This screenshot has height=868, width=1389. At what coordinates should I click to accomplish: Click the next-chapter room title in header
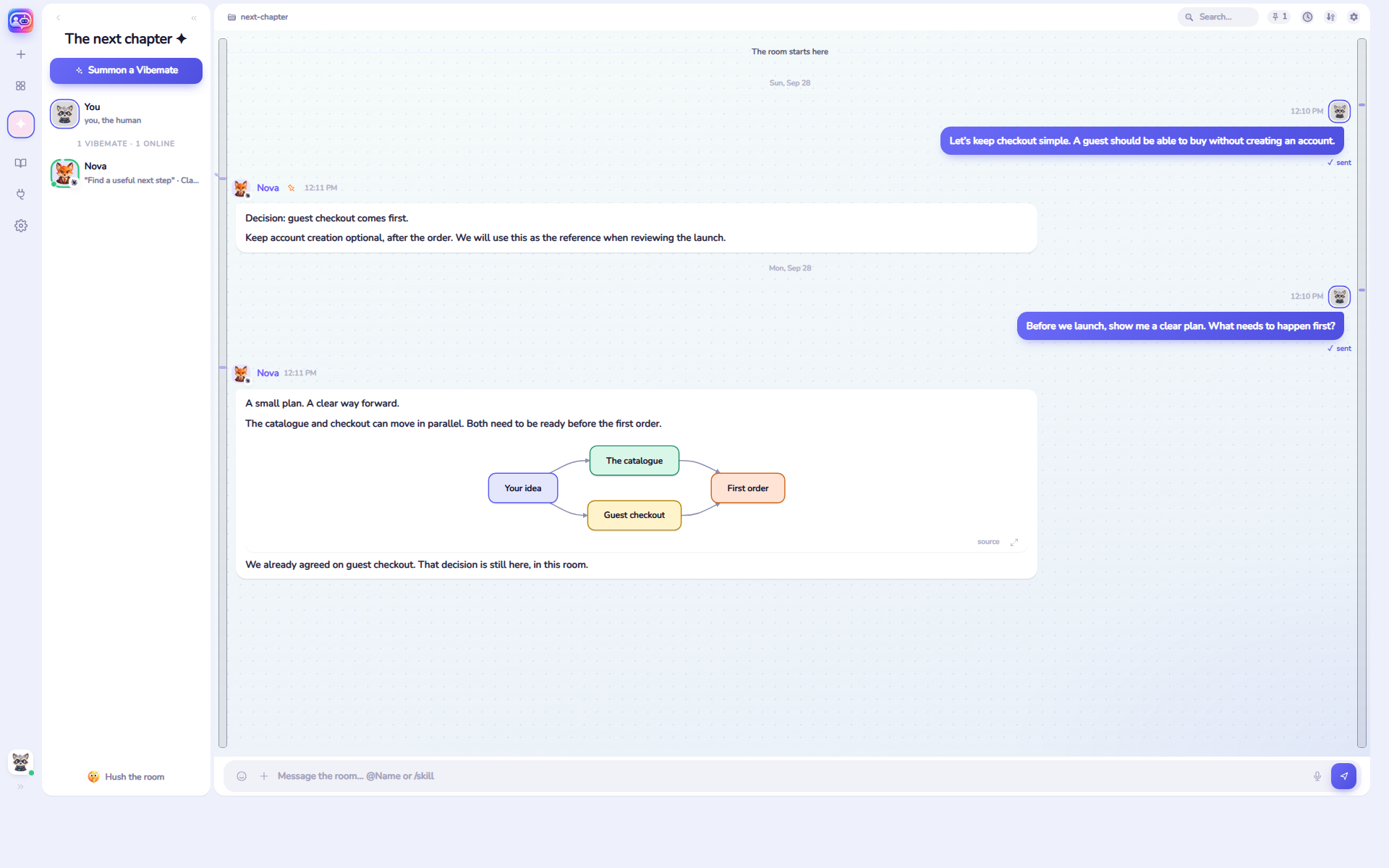pos(264,17)
